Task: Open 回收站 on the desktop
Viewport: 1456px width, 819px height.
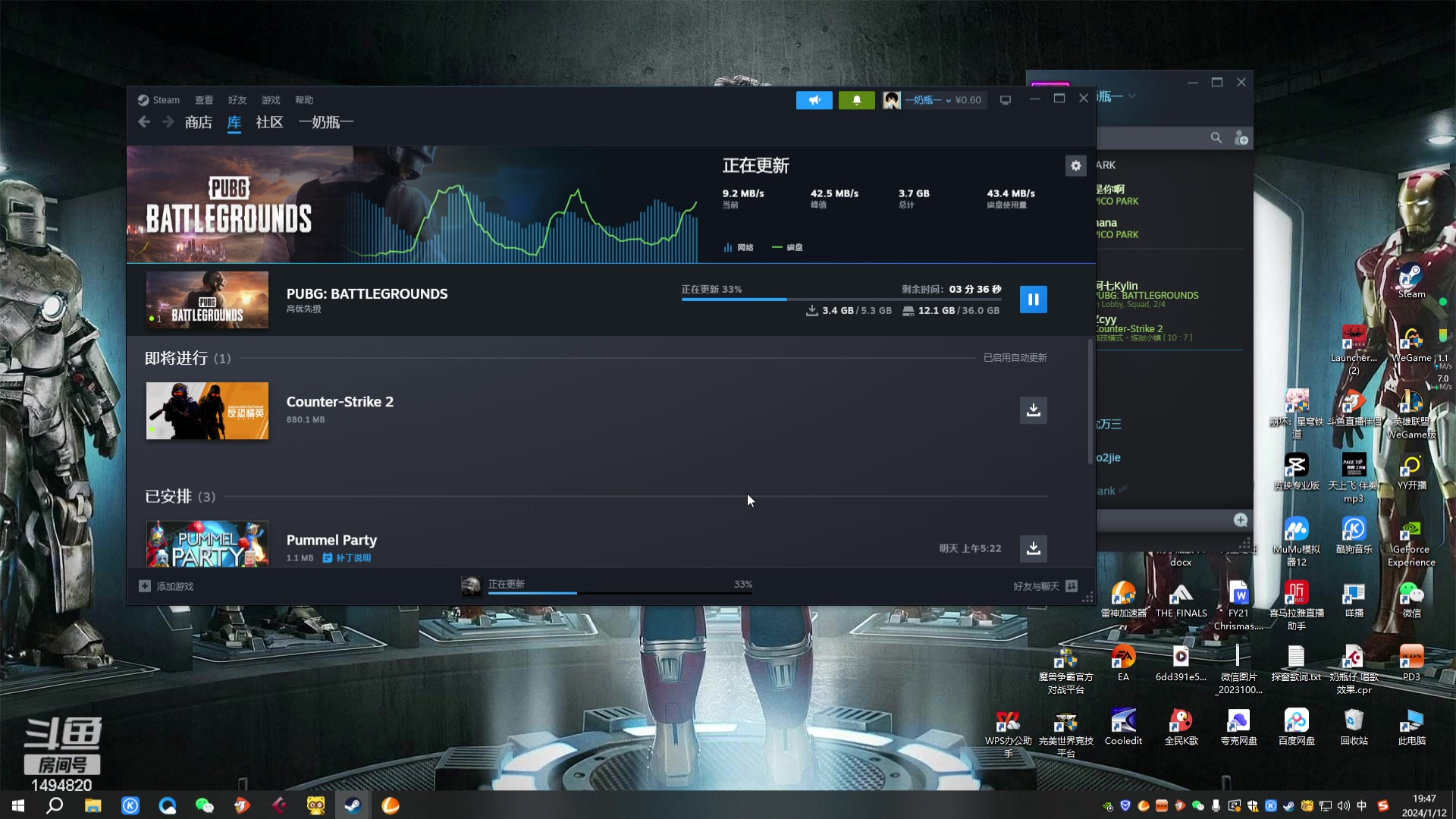Action: point(1354,728)
